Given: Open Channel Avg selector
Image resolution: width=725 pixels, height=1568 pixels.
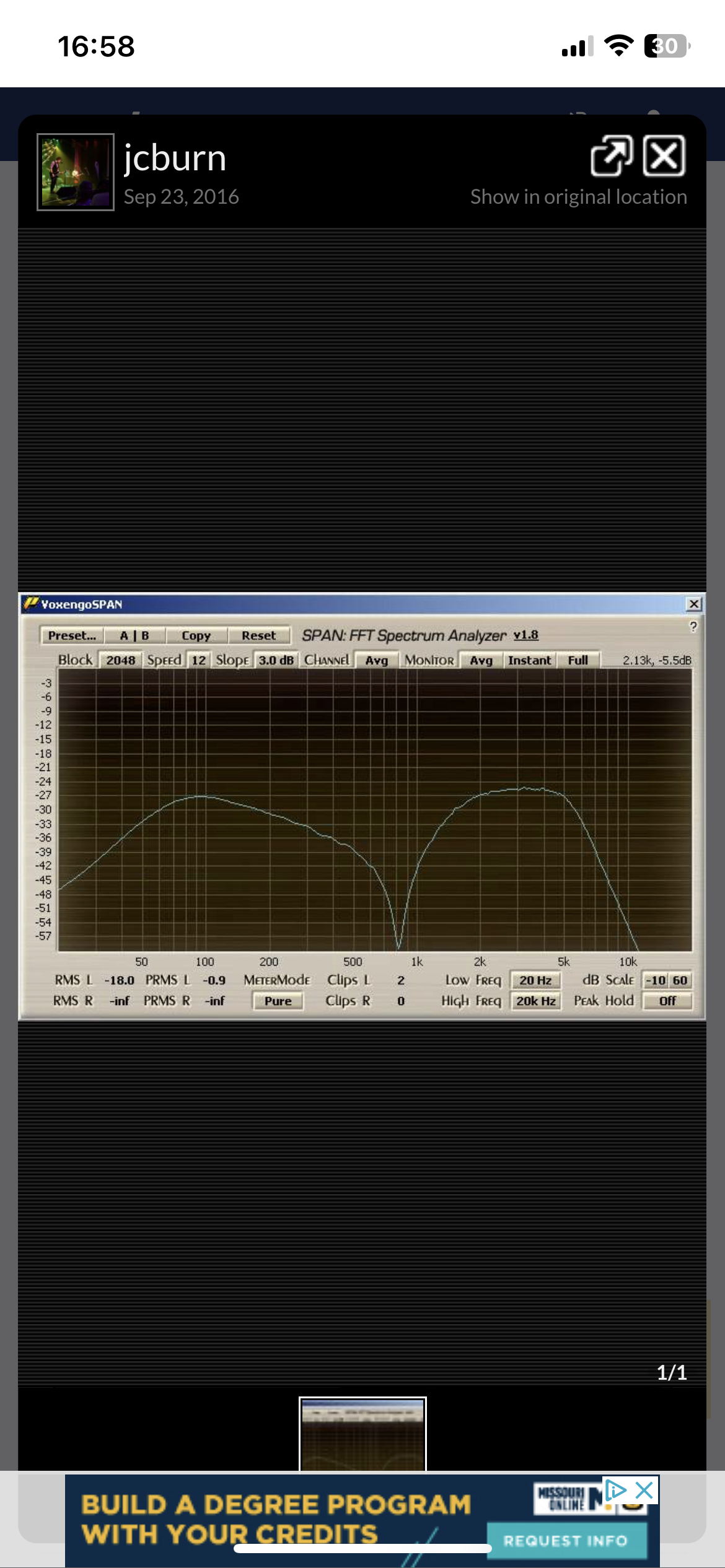Looking at the screenshot, I should pos(376,660).
